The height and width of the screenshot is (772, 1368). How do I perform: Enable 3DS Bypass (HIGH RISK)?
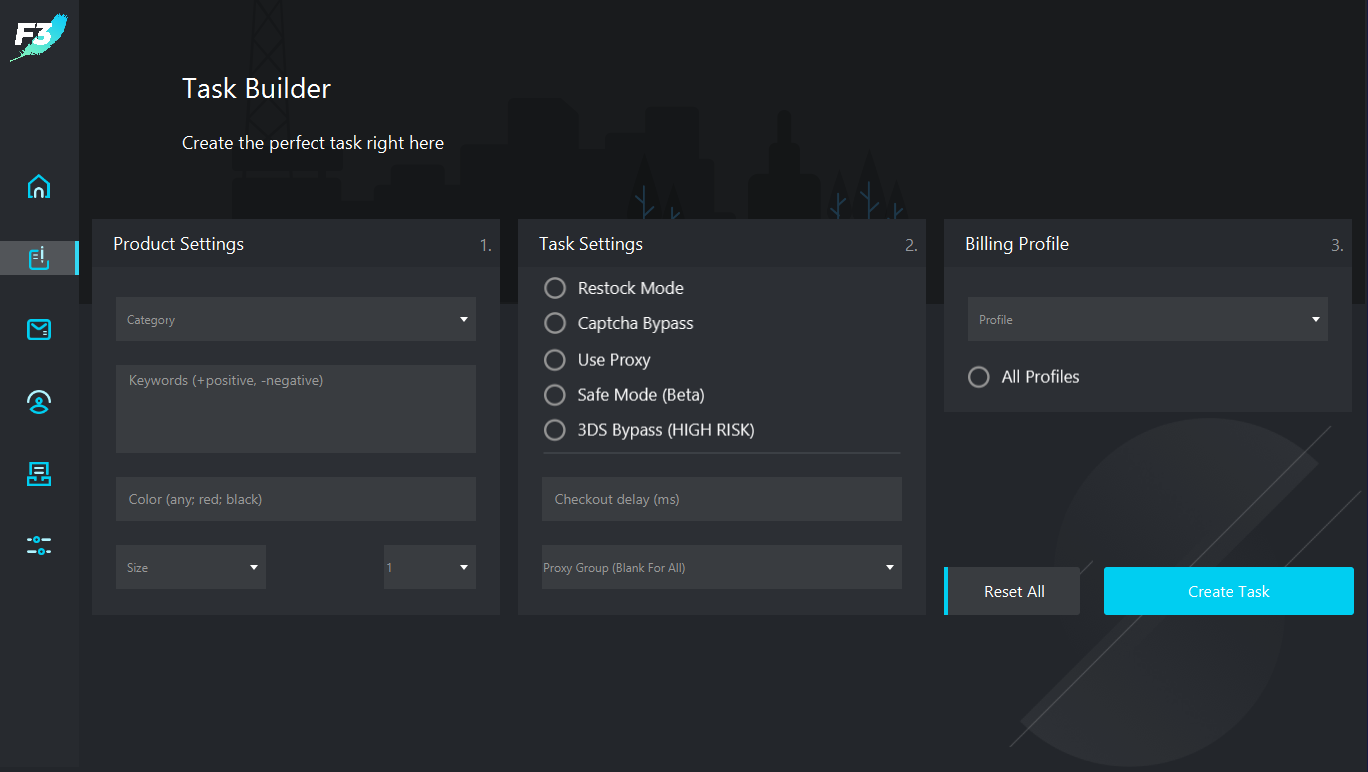click(x=555, y=430)
